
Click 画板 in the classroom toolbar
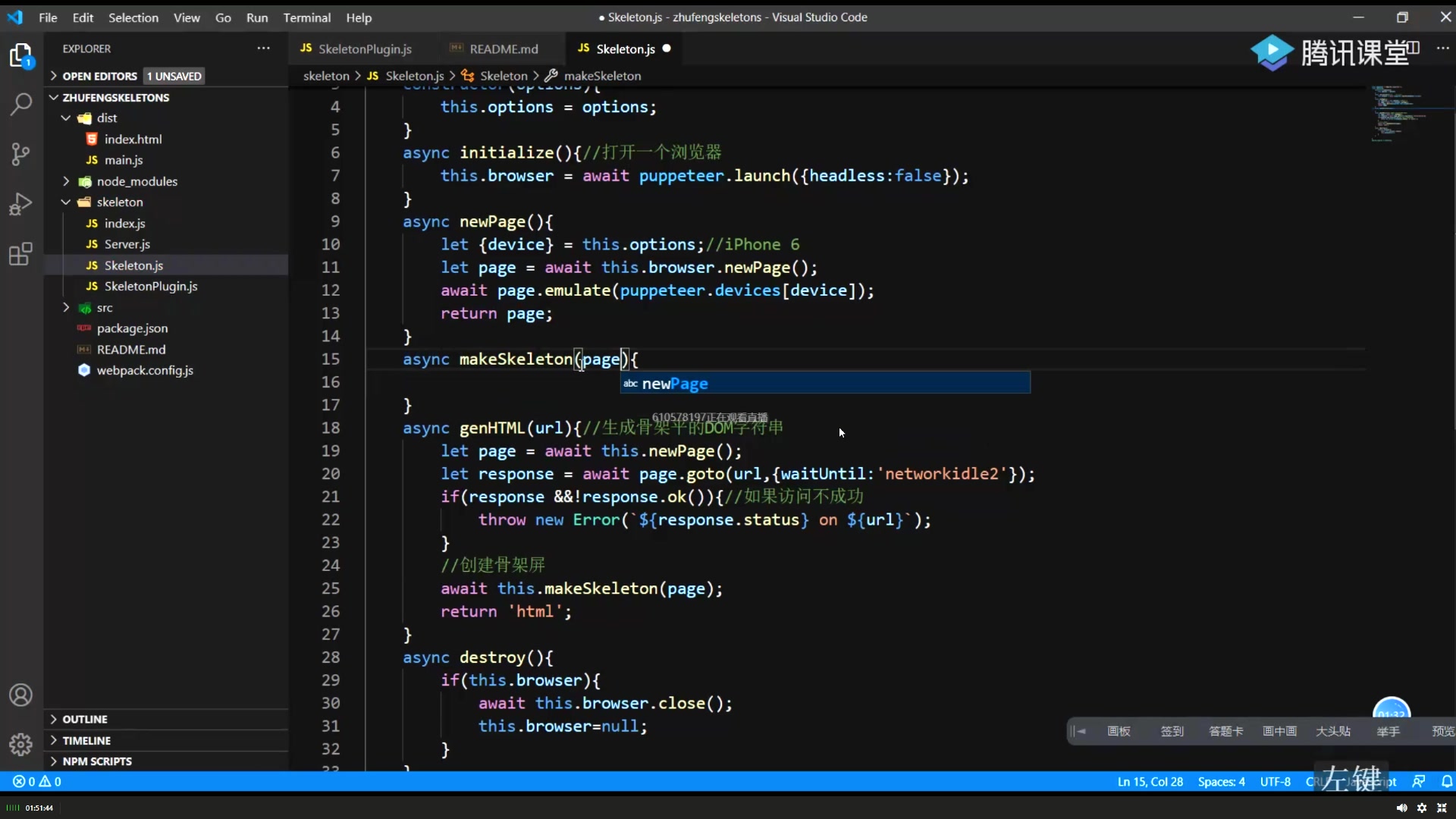(x=1119, y=732)
